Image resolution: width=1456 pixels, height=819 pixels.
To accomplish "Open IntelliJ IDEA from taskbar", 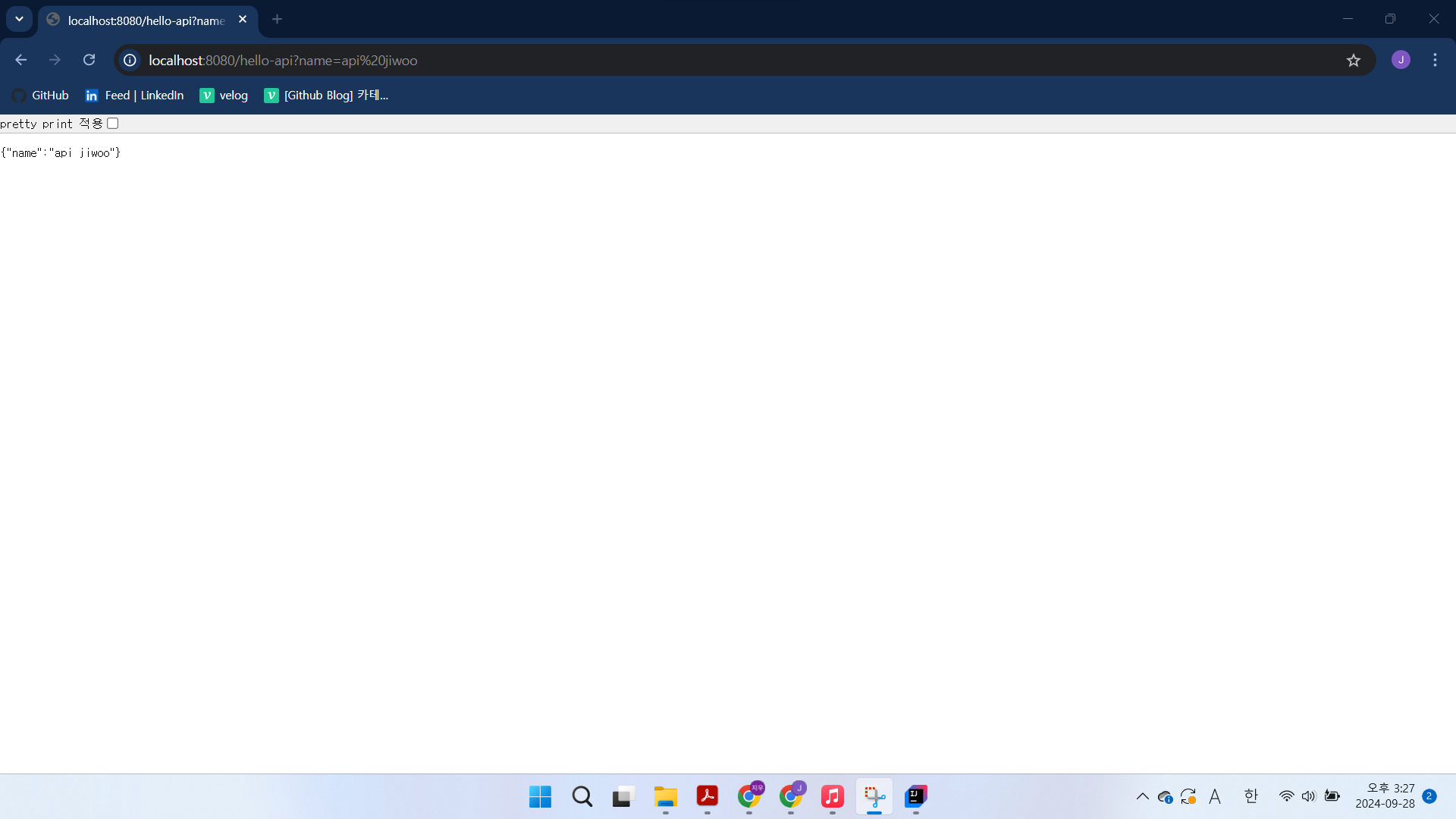I will click(x=916, y=796).
